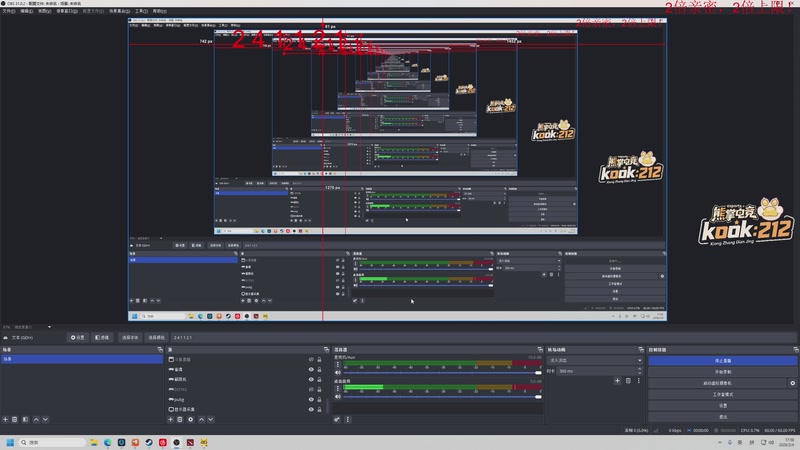Mute the 麦克风/Aux mixer channel
Viewport: 800px width, 450px height.
[337, 372]
